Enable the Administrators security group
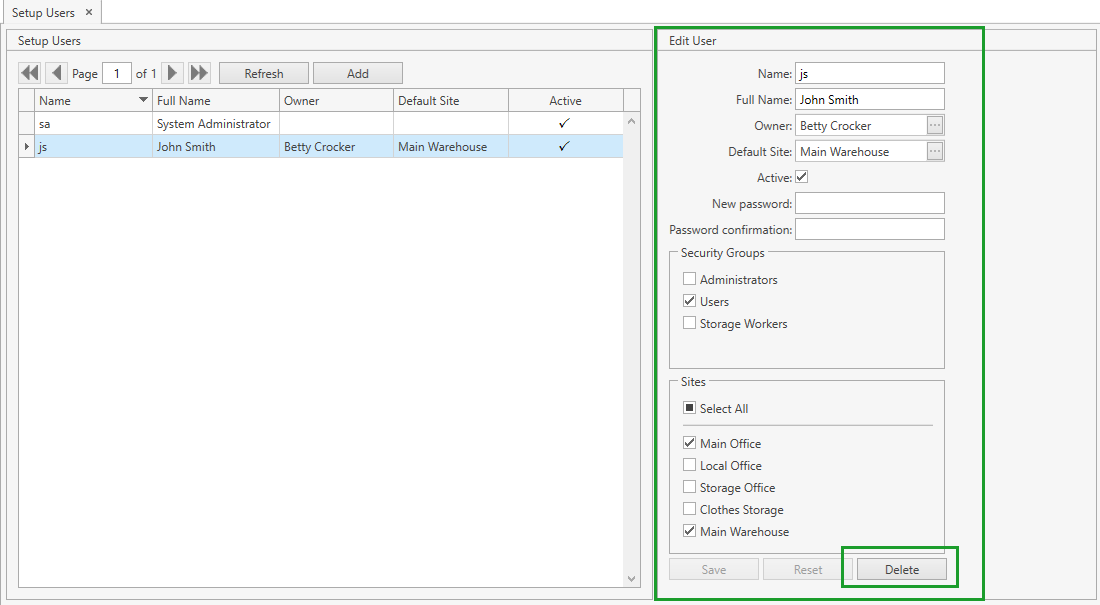This screenshot has height=605, width=1100. coord(689,279)
